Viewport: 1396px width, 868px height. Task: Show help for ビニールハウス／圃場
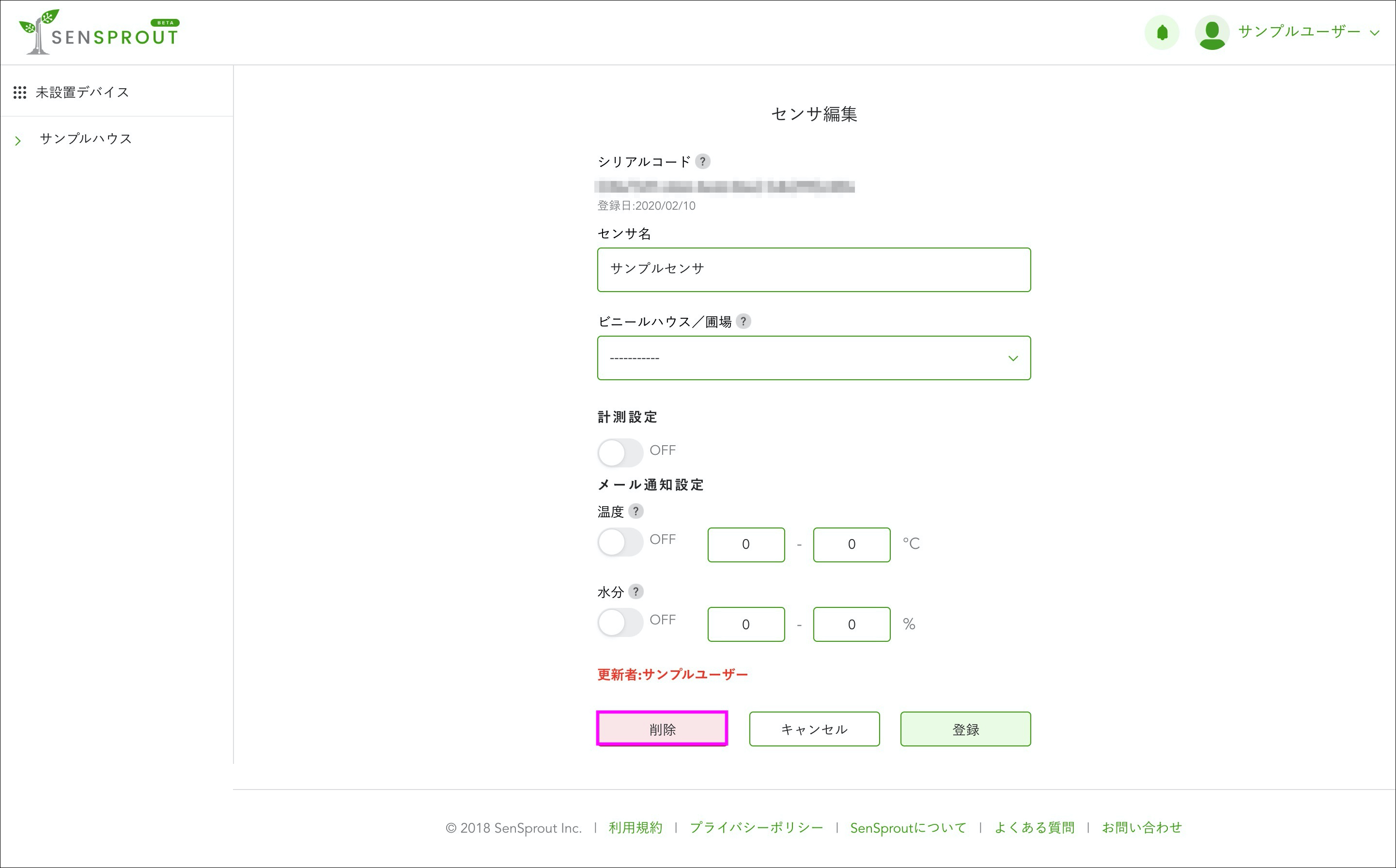click(744, 321)
